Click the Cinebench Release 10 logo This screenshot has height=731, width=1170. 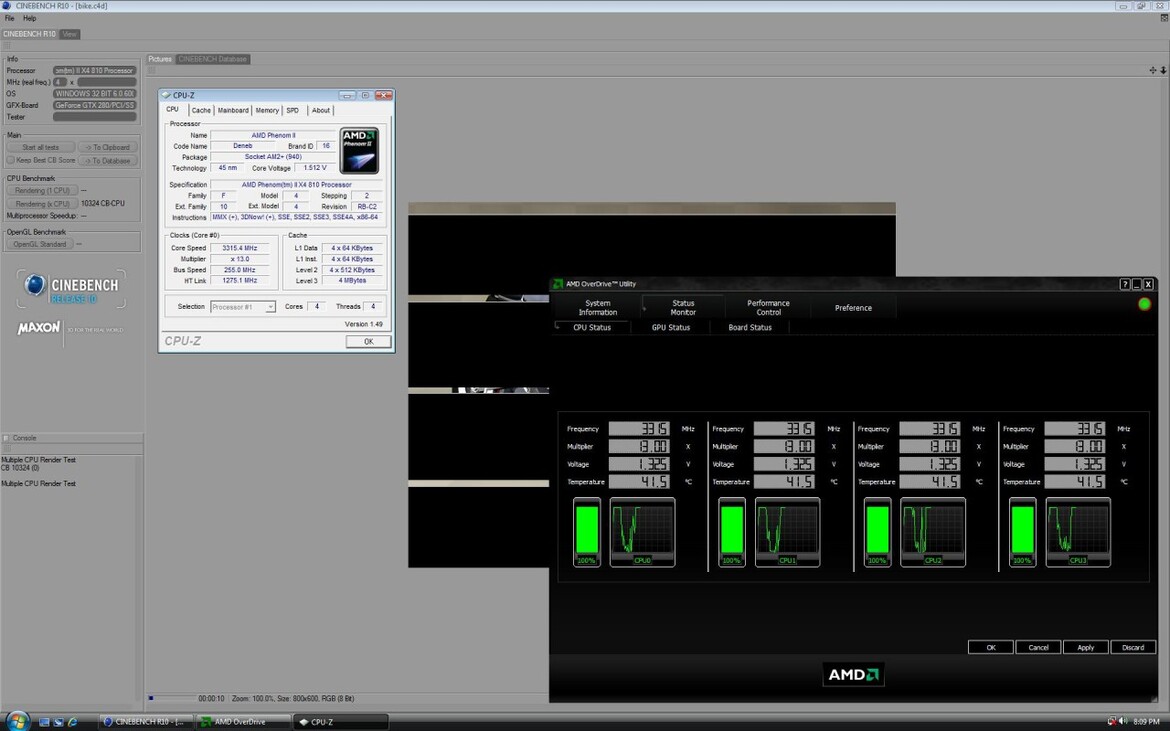71,289
